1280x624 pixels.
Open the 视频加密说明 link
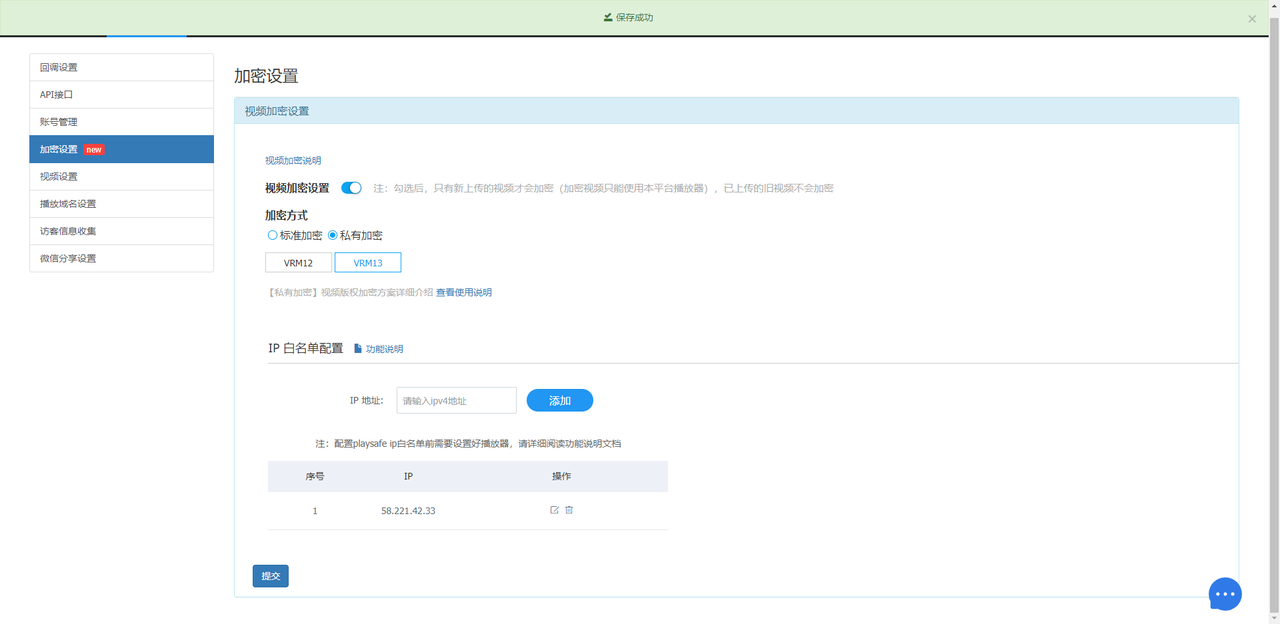click(x=293, y=160)
